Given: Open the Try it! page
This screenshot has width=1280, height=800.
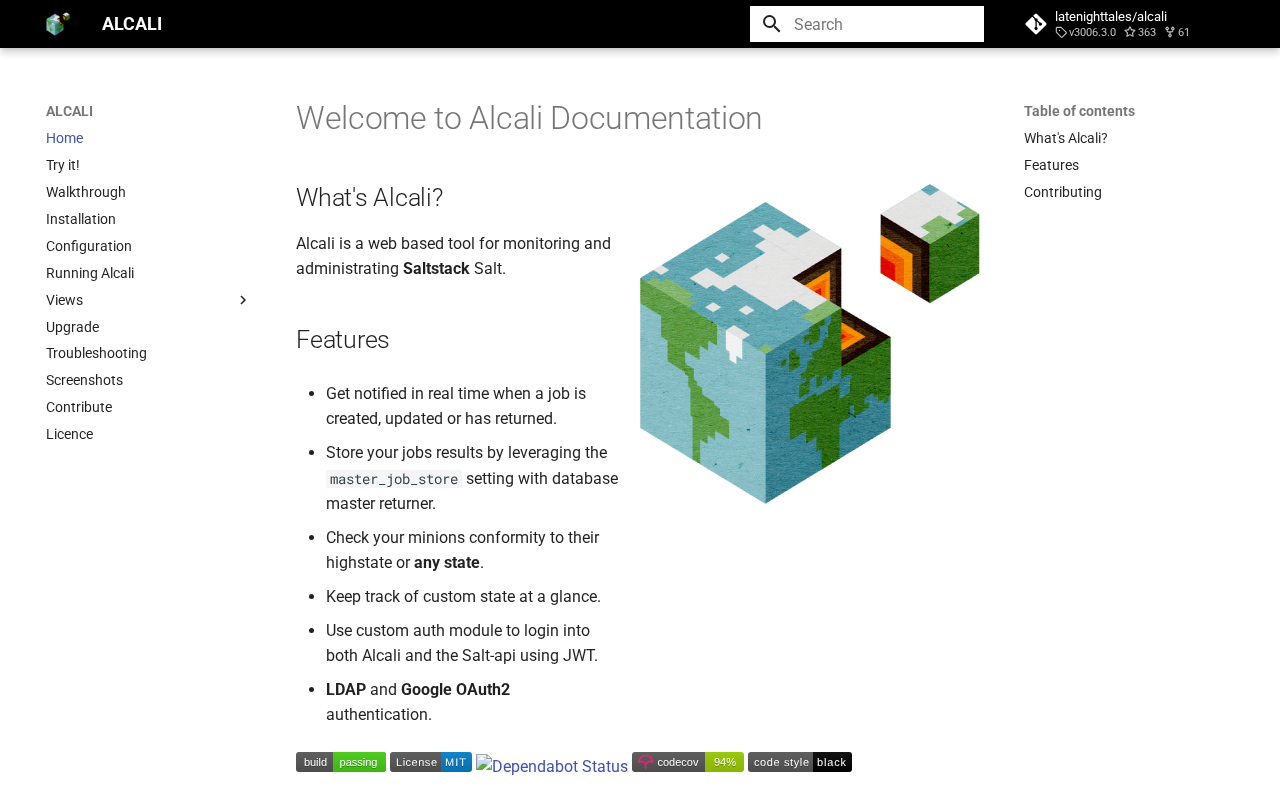Looking at the screenshot, I should (x=63, y=165).
